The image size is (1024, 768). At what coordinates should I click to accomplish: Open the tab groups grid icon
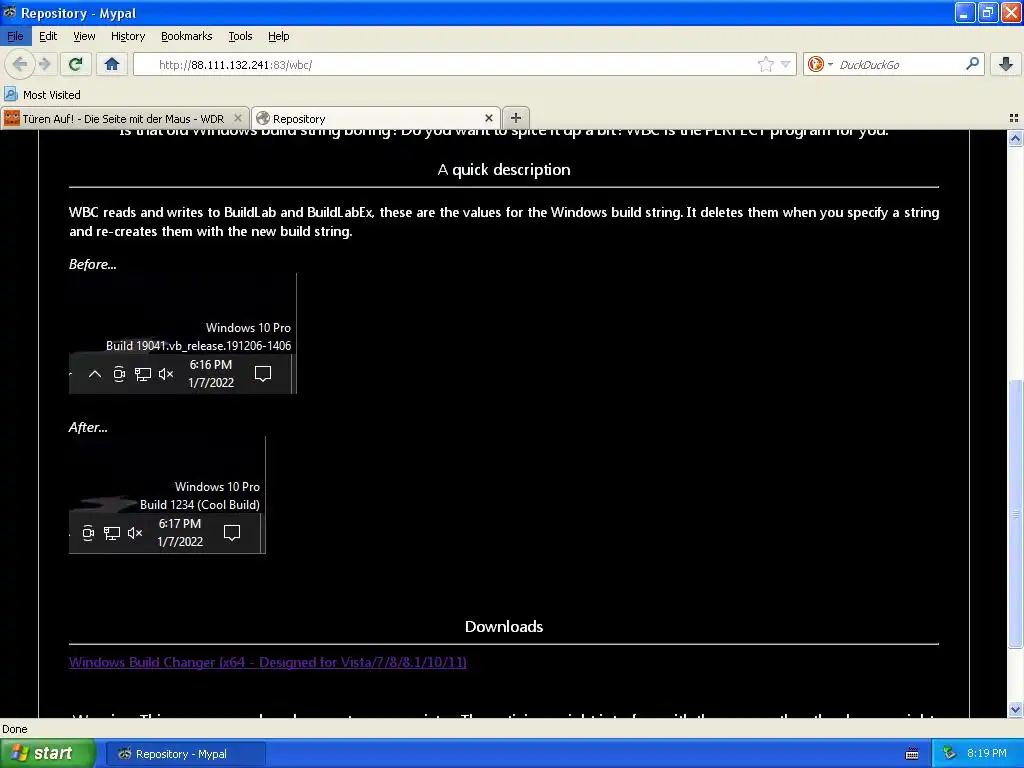(1014, 118)
